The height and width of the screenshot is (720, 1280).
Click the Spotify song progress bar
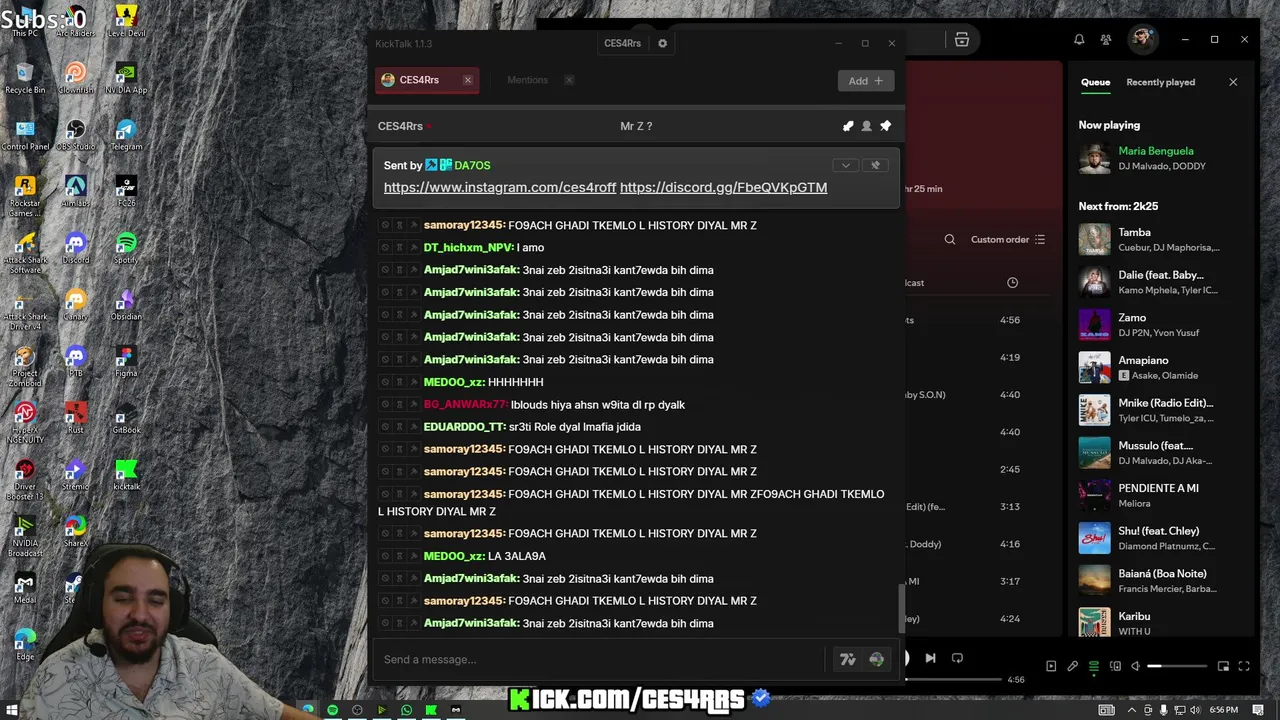(953, 680)
